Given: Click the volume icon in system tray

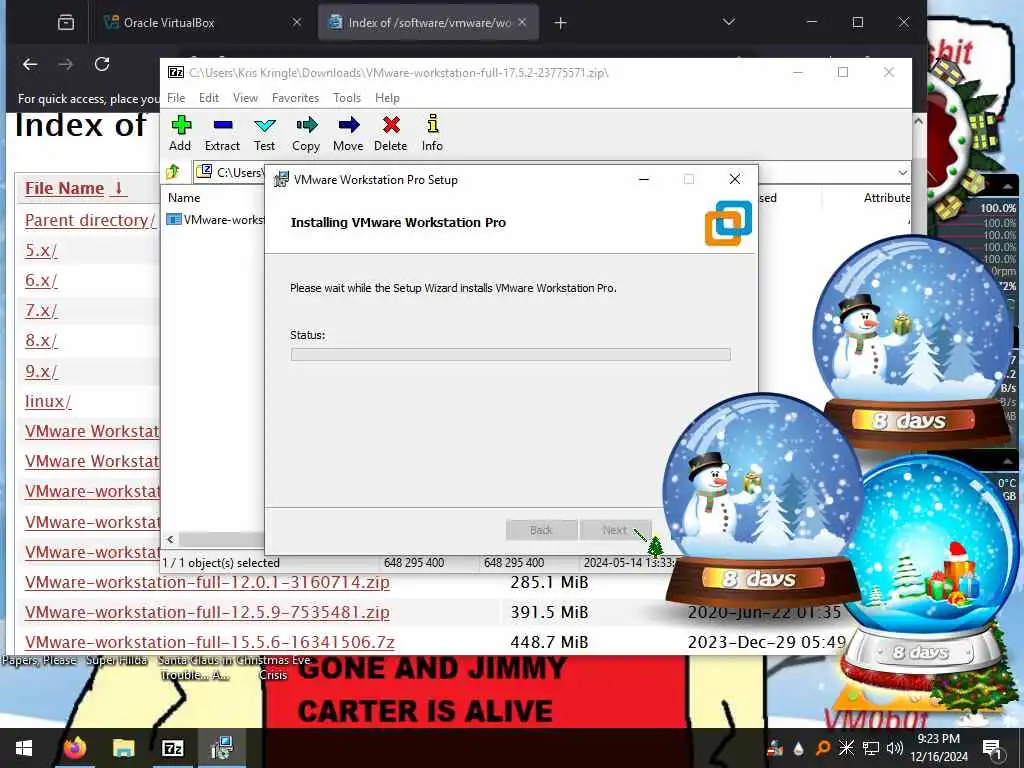Looking at the screenshot, I should [x=895, y=748].
